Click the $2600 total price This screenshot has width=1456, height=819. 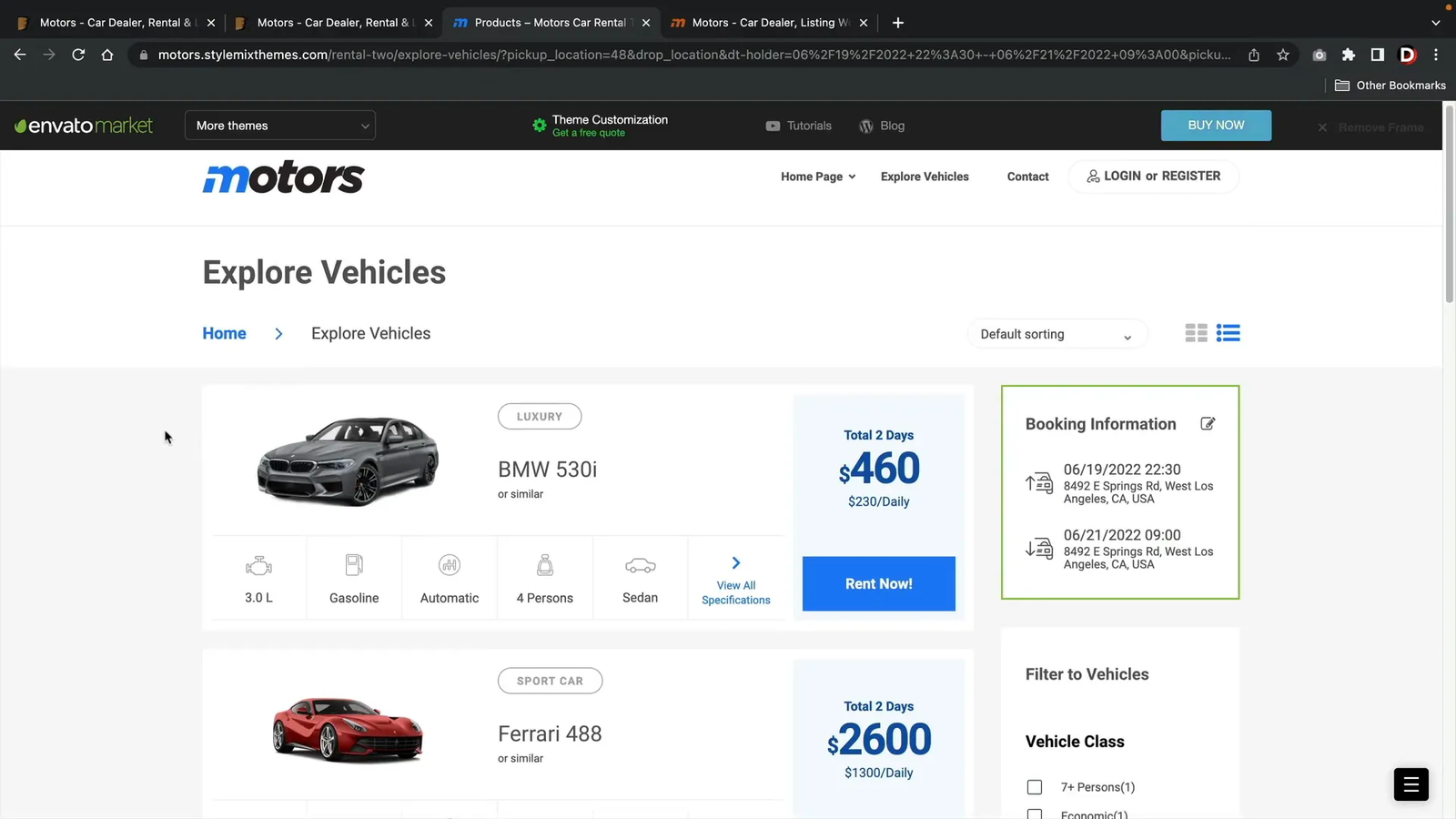[x=879, y=740]
